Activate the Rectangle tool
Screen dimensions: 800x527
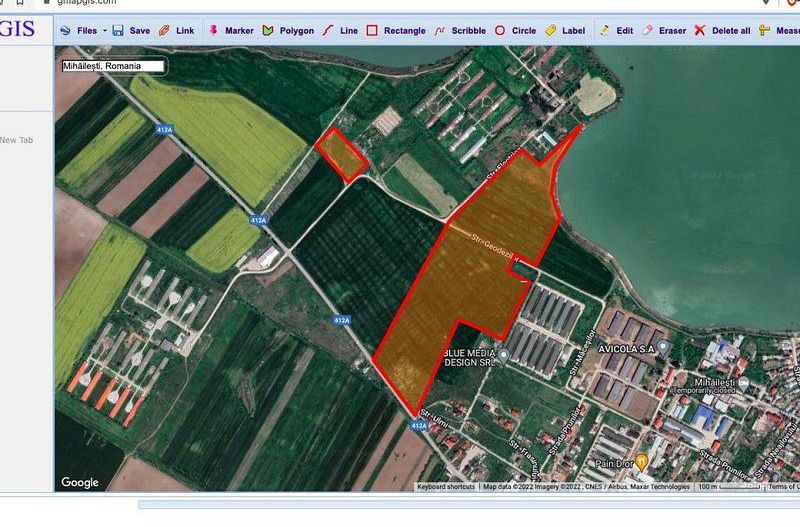point(396,31)
